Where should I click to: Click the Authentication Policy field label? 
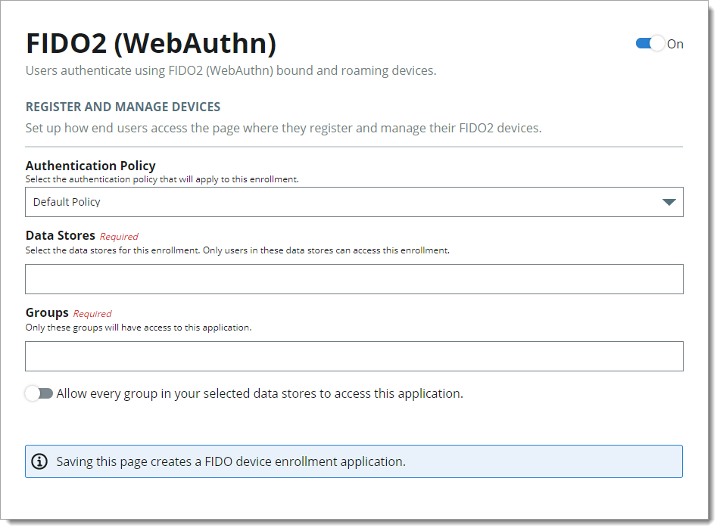[x=90, y=165]
